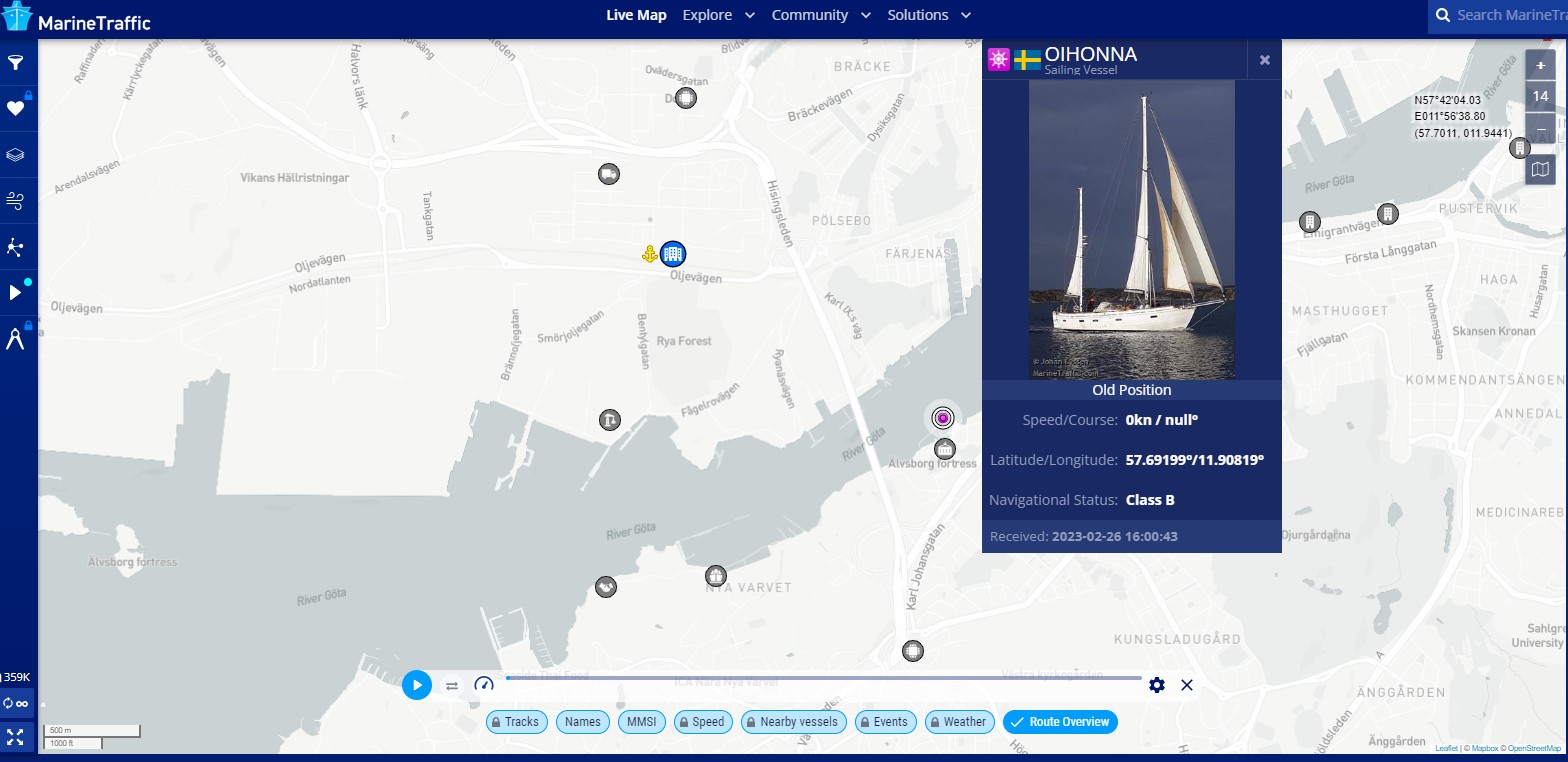The image size is (1568, 762).
Task: Open the weather wind icon in sidebar
Action: pos(16,201)
